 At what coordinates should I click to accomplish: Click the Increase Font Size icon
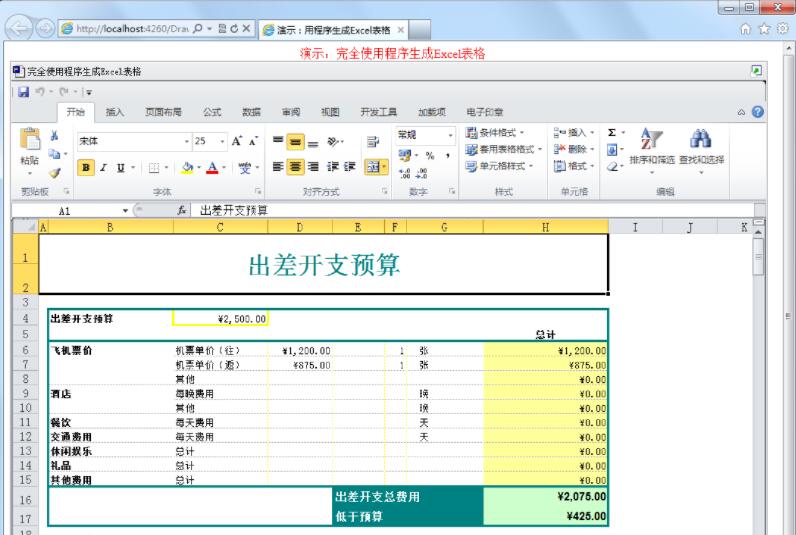(x=237, y=141)
